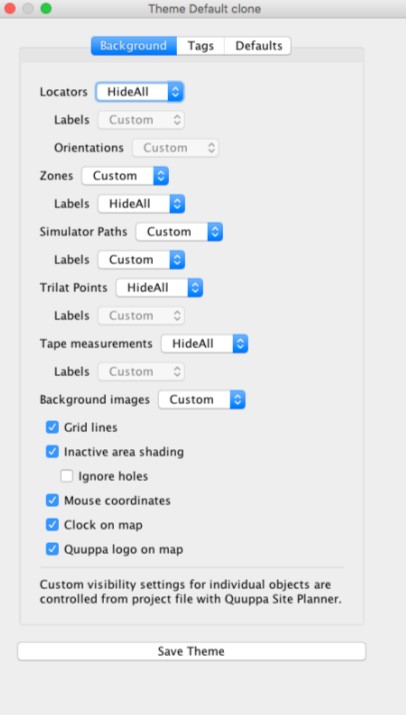This screenshot has width=406, height=715.
Task: Open the Zones visibility dropdown
Action: coord(125,176)
